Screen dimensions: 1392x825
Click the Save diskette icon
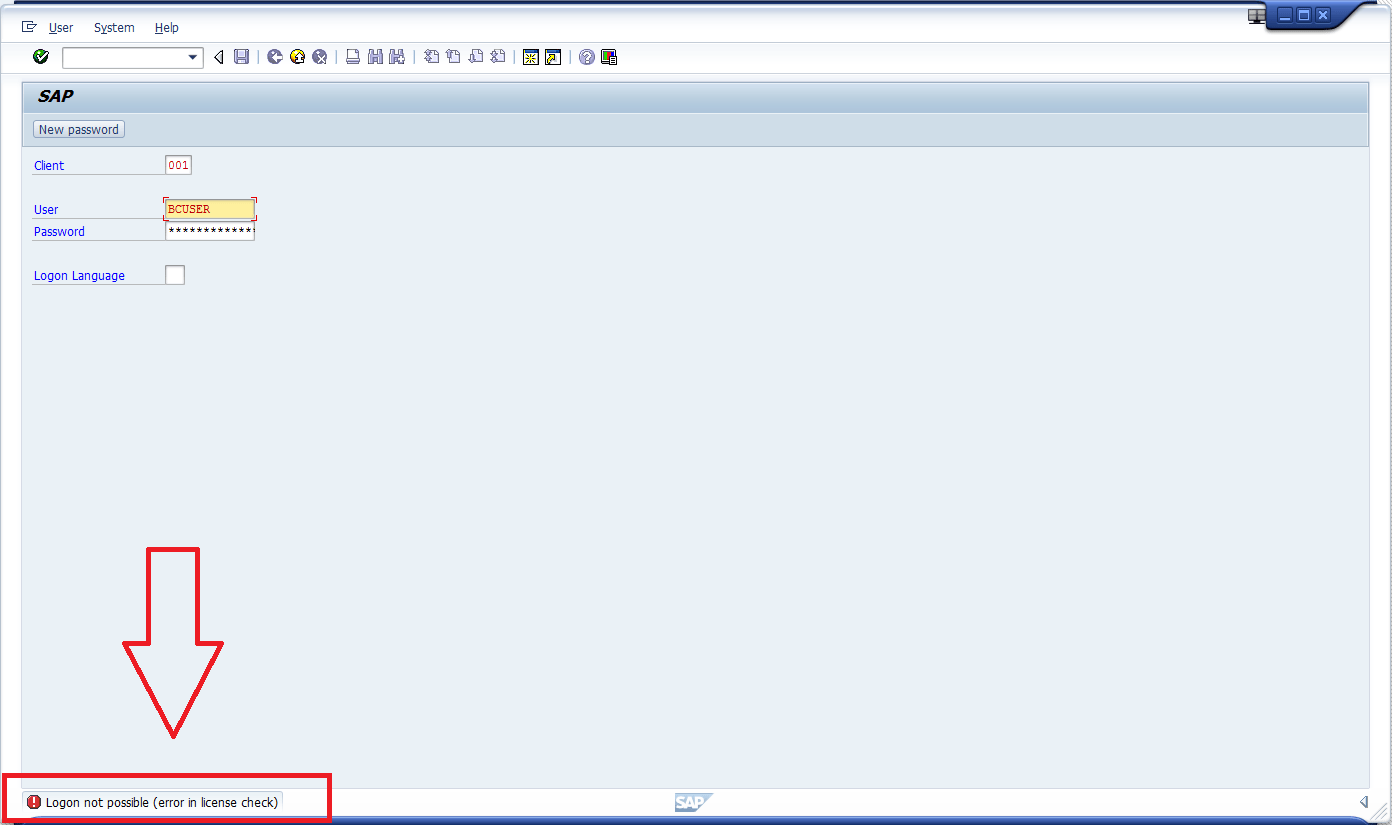(241, 57)
